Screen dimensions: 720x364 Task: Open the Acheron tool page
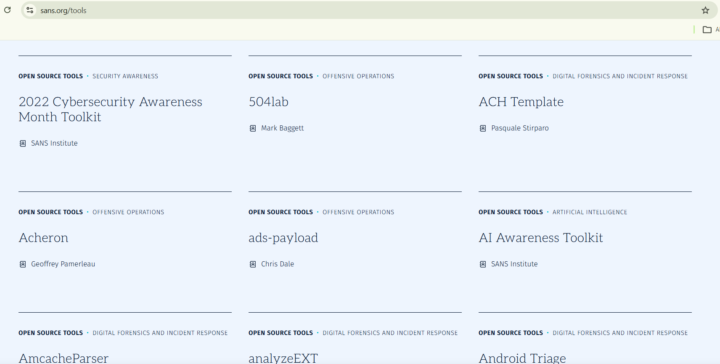pyautogui.click(x=43, y=238)
